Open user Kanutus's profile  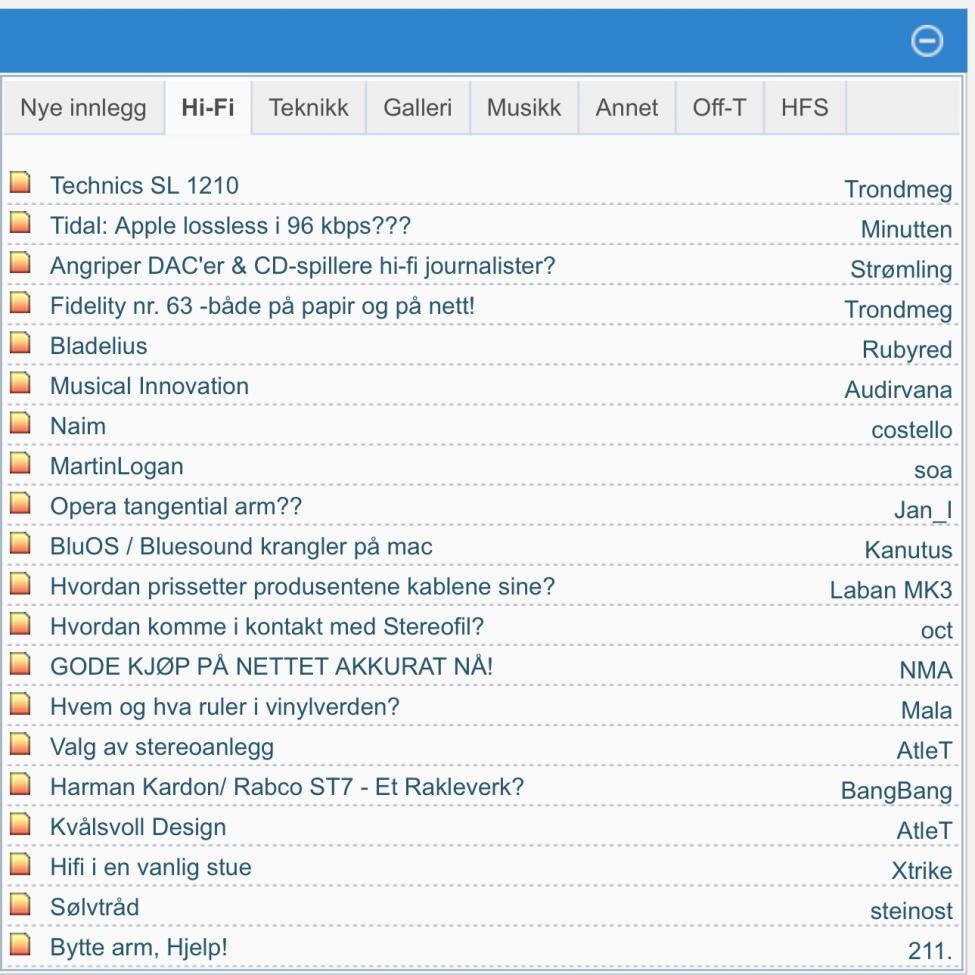908,550
